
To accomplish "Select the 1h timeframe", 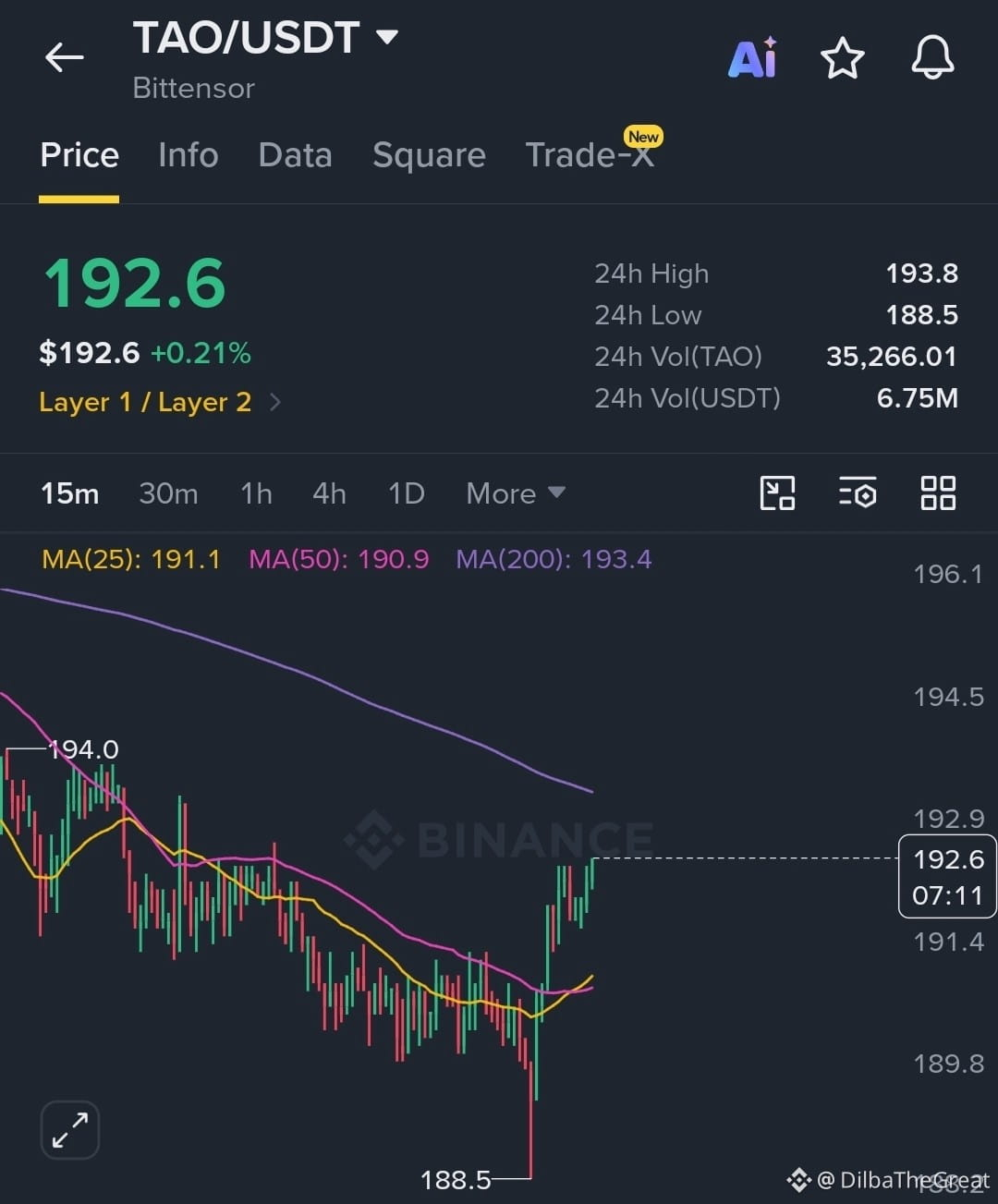I will click(x=256, y=493).
